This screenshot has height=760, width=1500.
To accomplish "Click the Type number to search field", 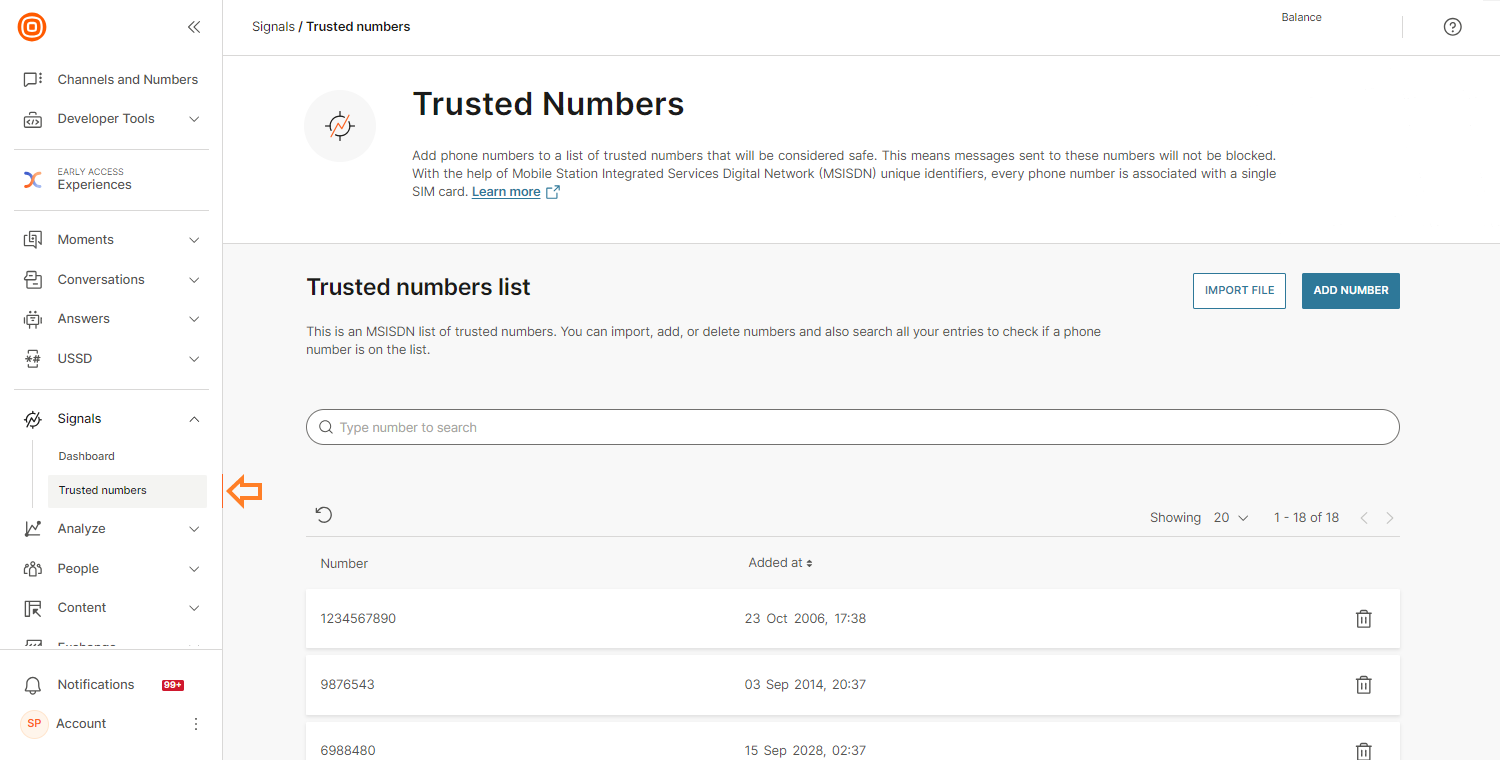I will (852, 427).
